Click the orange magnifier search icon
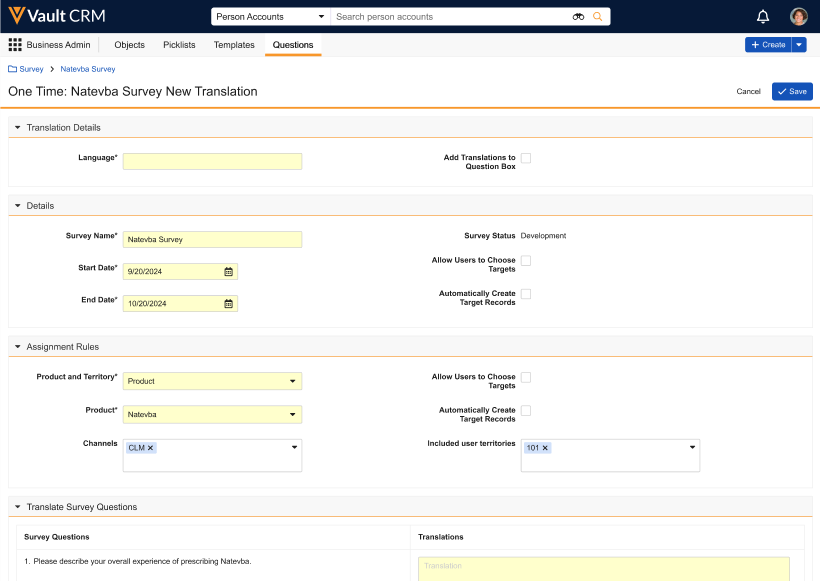The width and height of the screenshot is (820, 581). point(598,17)
